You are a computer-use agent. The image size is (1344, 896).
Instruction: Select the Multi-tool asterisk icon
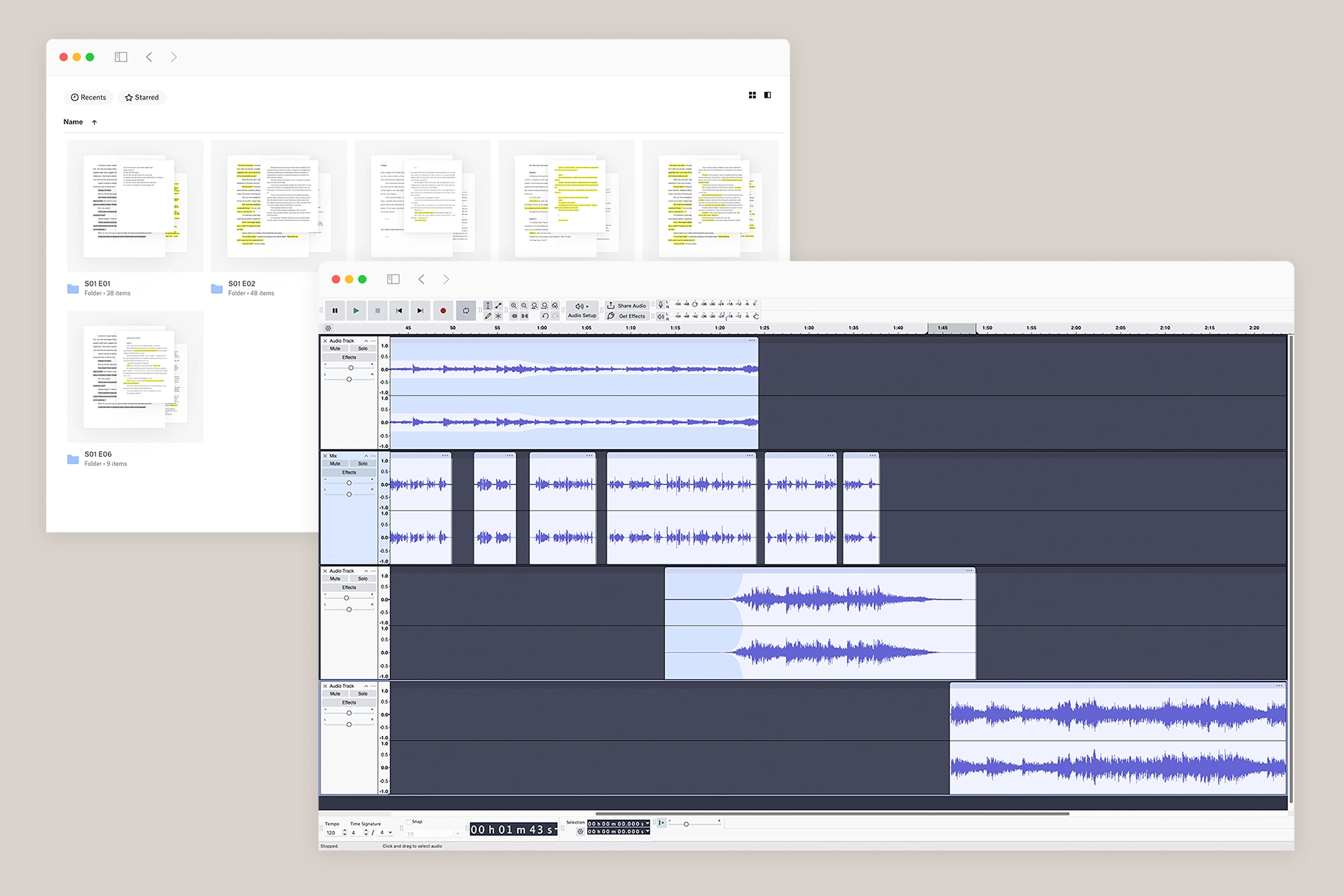499,316
